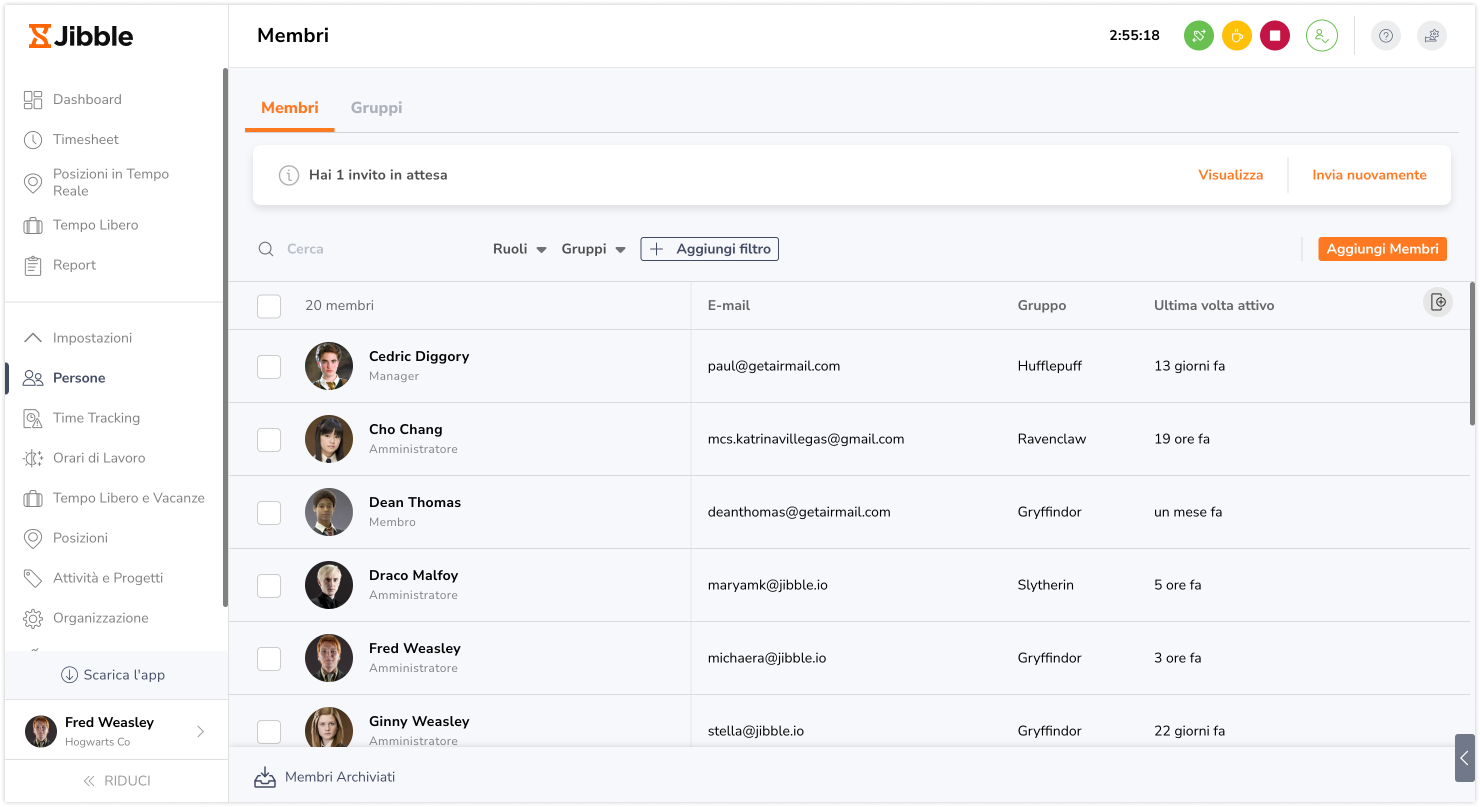The image size is (1480, 807).
Task: Click the search magnifier icon
Action: pyautogui.click(x=266, y=249)
